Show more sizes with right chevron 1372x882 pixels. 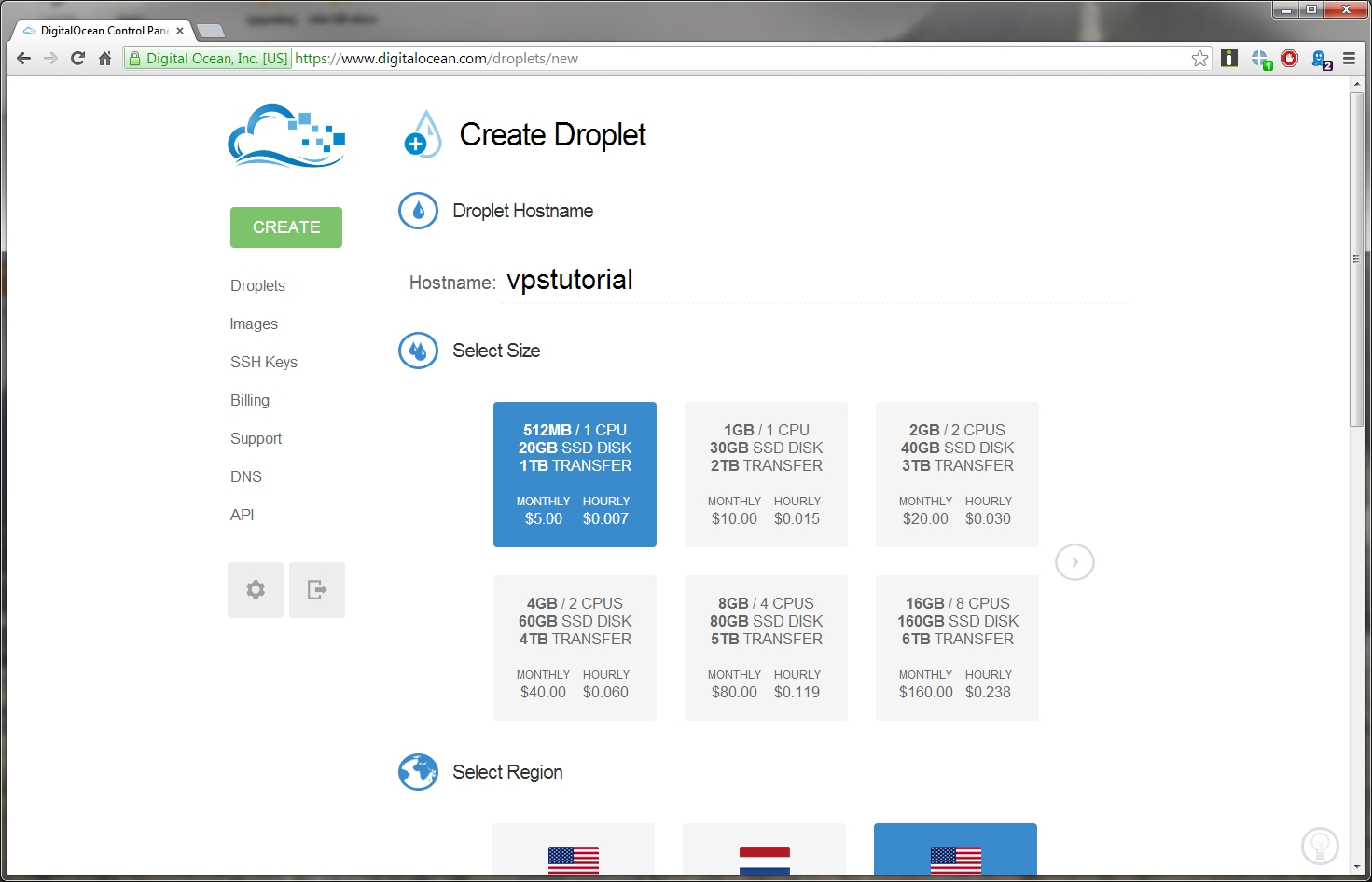[1074, 562]
